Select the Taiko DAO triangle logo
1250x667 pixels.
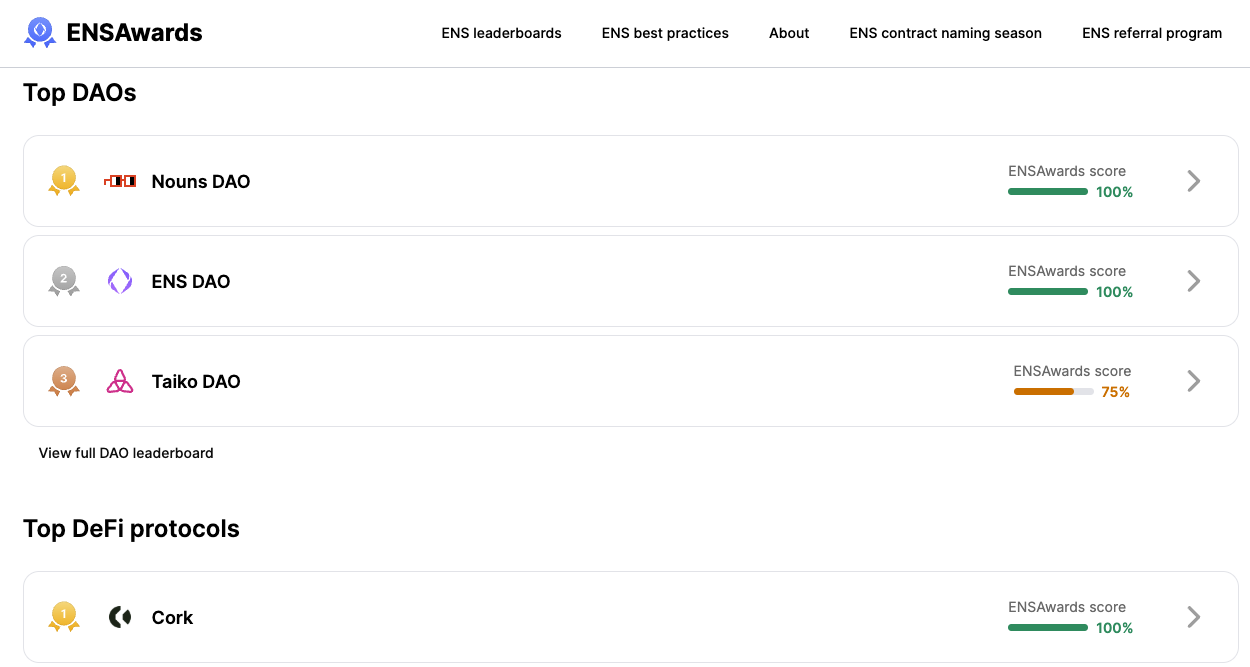point(120,381)
